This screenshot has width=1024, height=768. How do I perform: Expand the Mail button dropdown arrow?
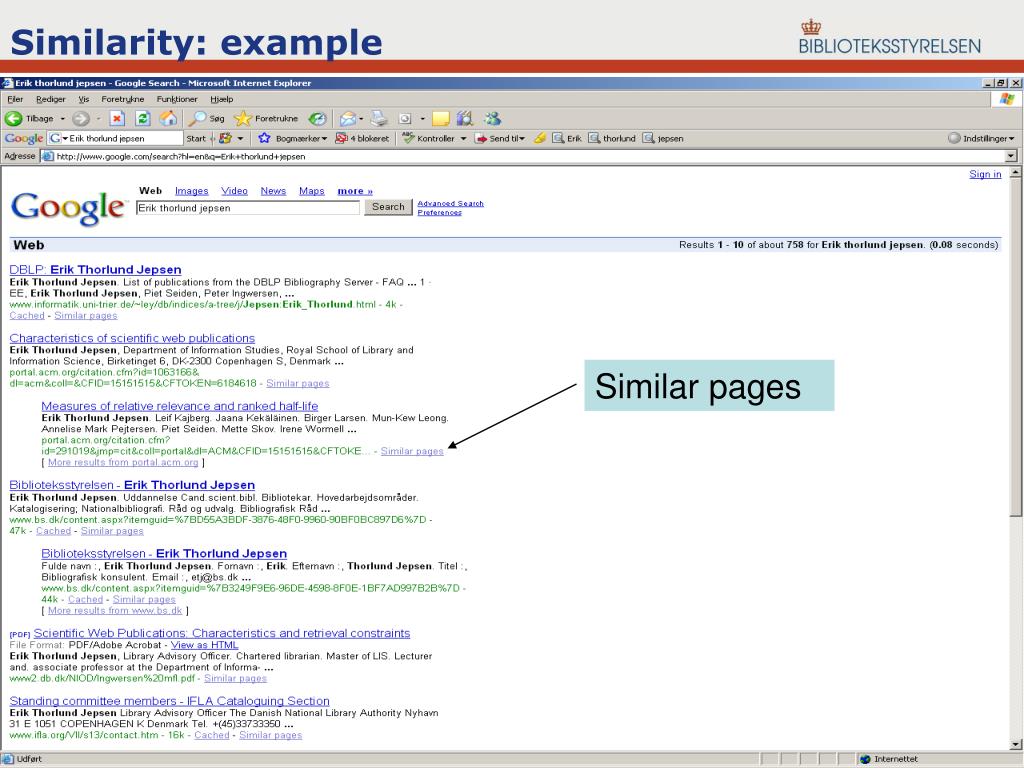[360, 119]
